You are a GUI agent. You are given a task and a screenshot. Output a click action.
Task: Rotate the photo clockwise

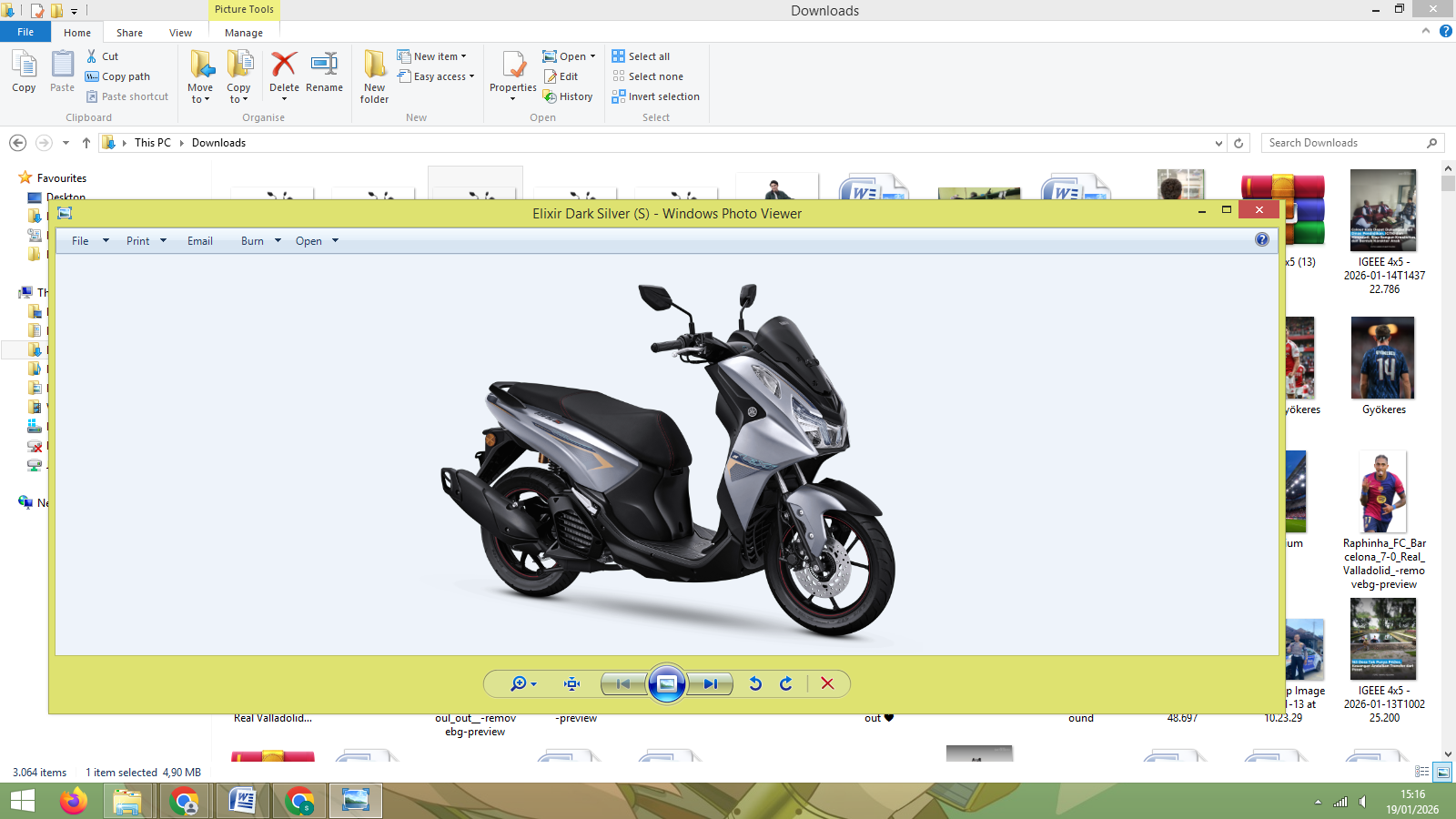(786, 683)
